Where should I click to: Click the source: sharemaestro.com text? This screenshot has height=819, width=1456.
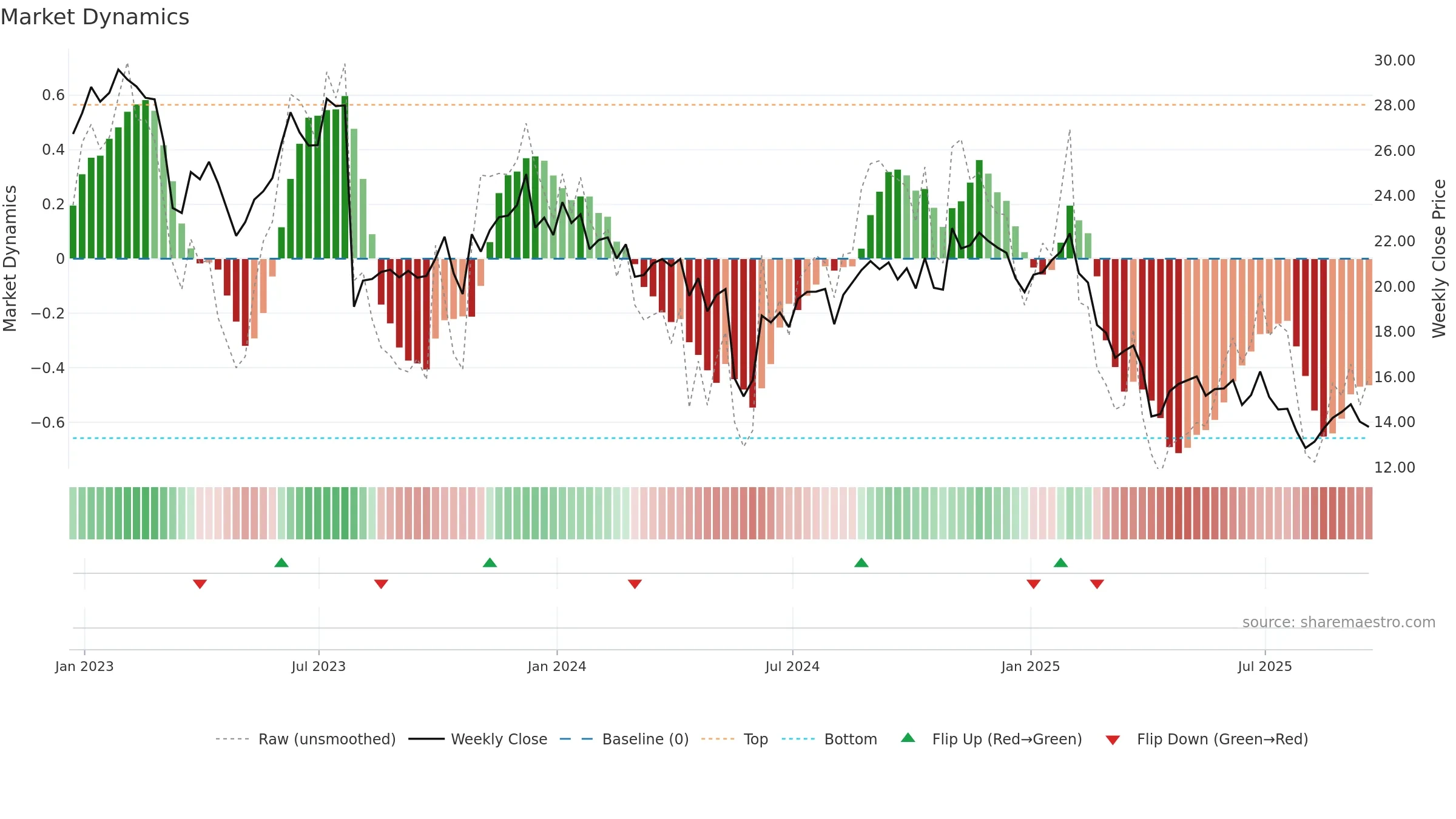(1339, 622)
